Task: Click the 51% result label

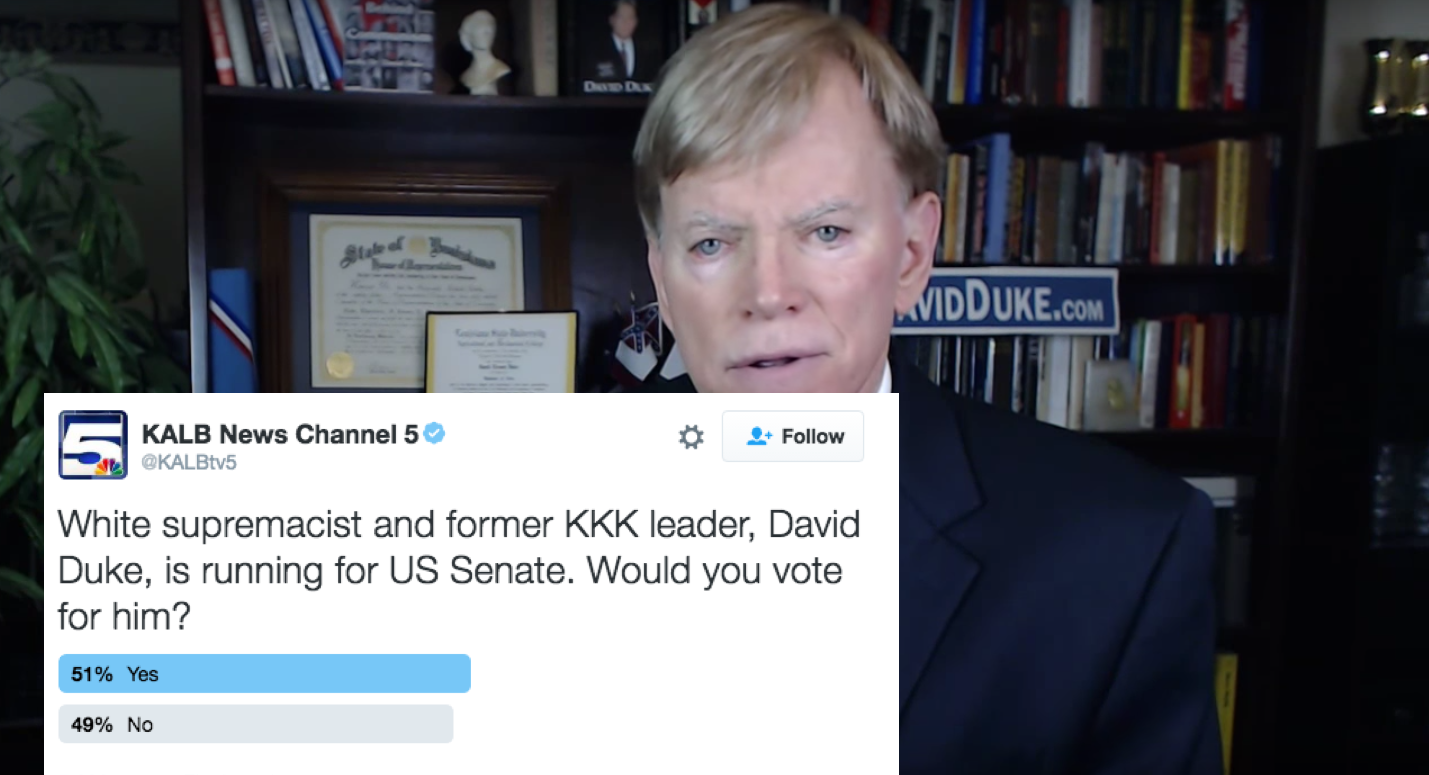Action: [92, 674]
